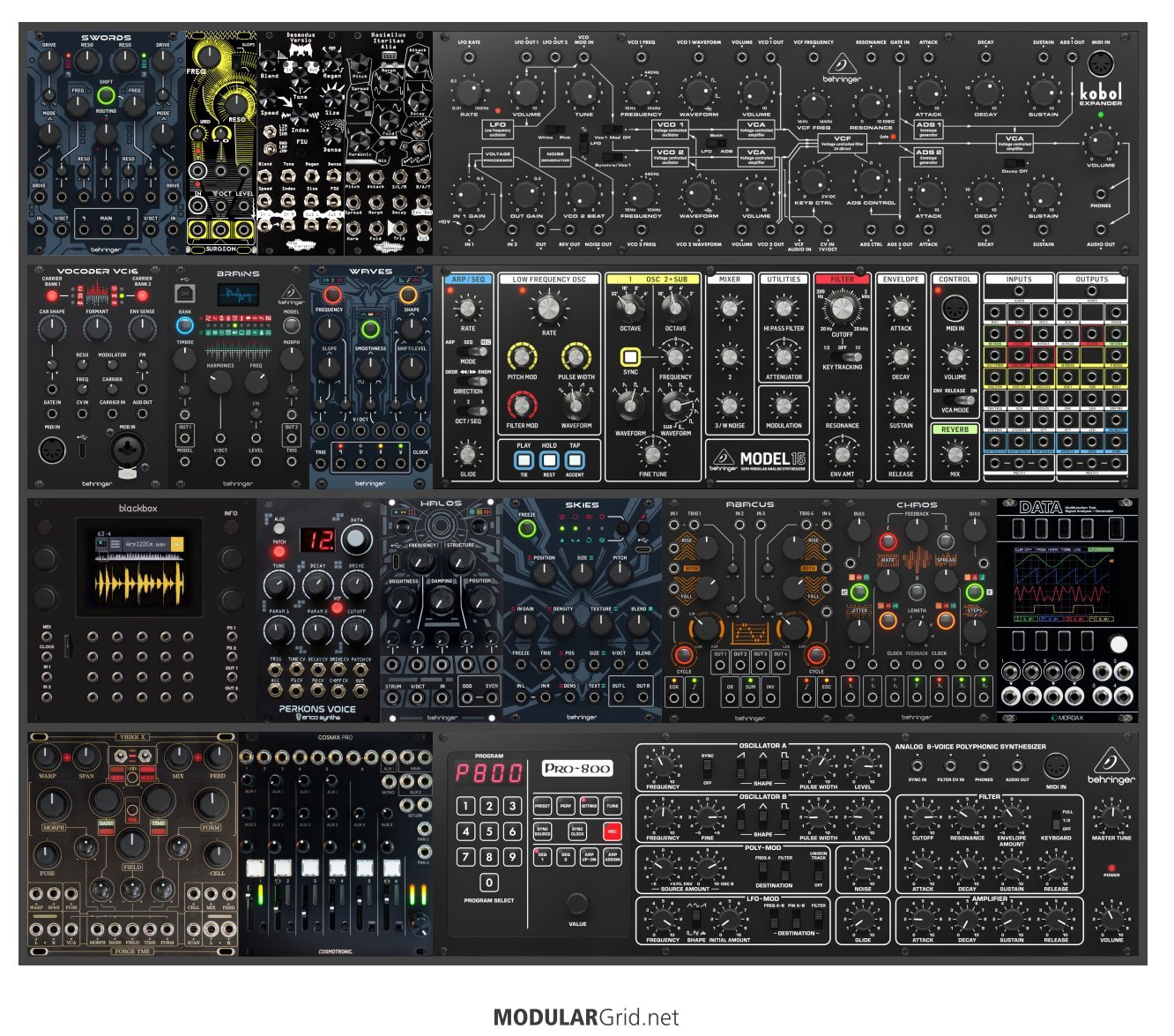Viewport: 1174px width, 1036px height.
Task: Click the P800 program display on Pro-800
Action: coord(489,773)
